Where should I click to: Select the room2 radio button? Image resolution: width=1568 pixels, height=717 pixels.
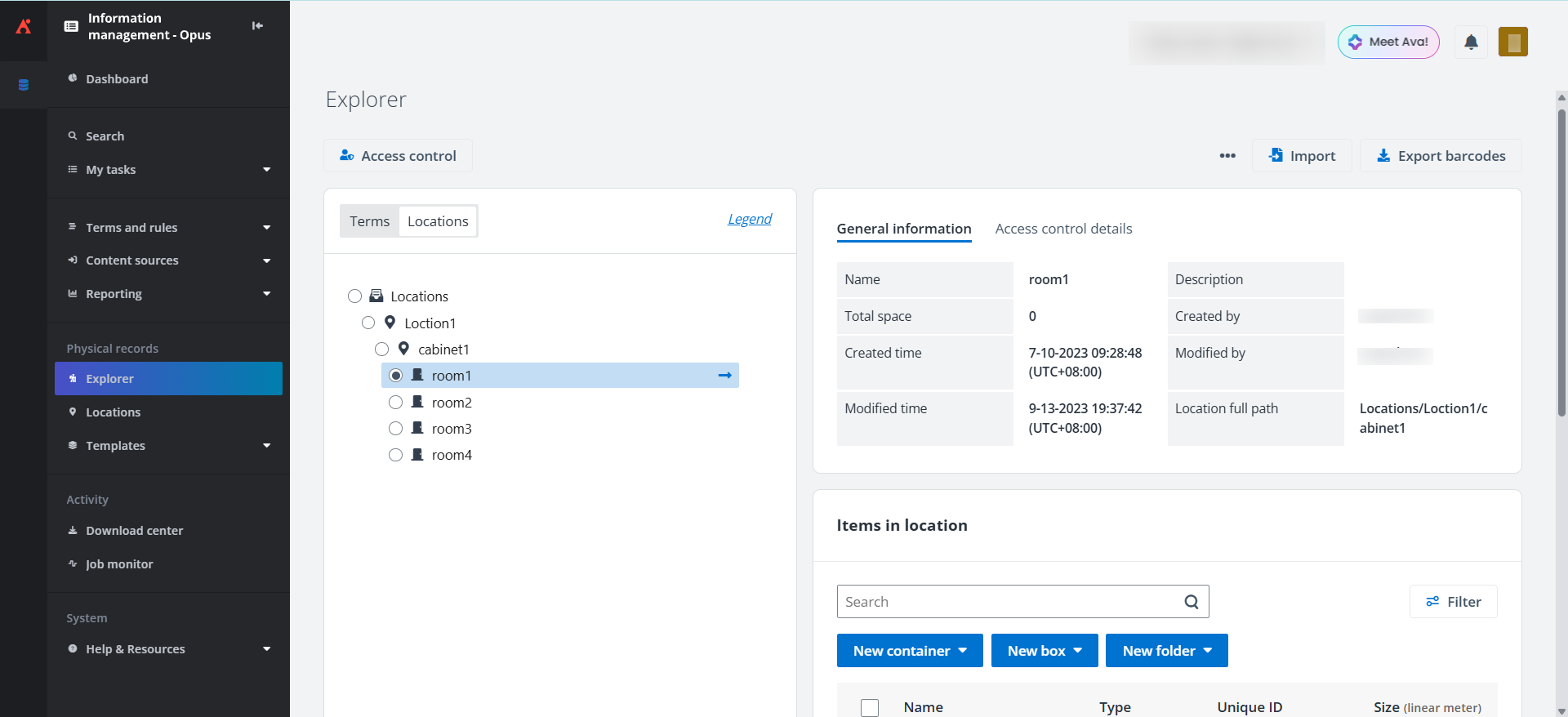[395, 402]
